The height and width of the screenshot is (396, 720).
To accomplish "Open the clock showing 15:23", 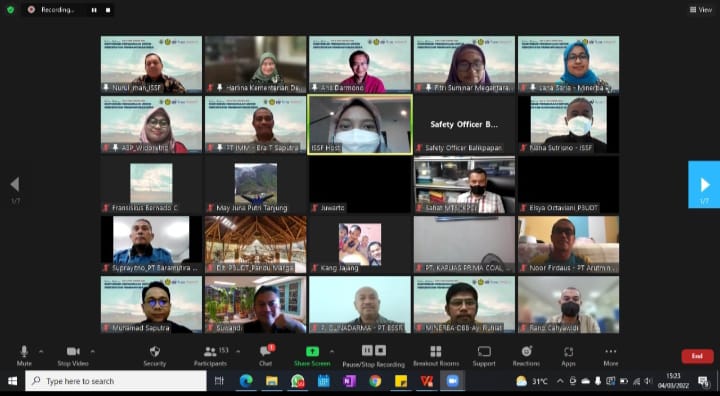I will click(x=673, y=381).
